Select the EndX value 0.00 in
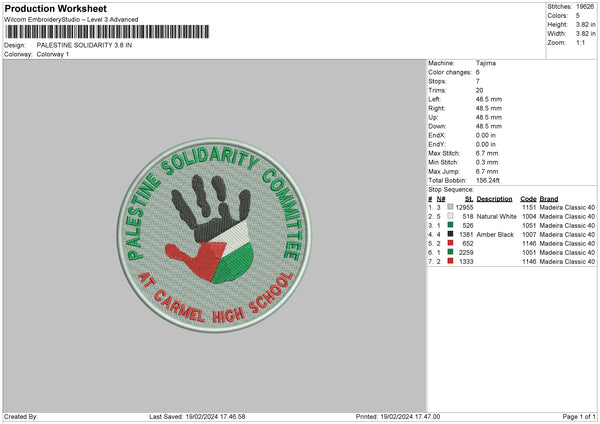Screen dimensions: 600x424 (x=486, y=135)
